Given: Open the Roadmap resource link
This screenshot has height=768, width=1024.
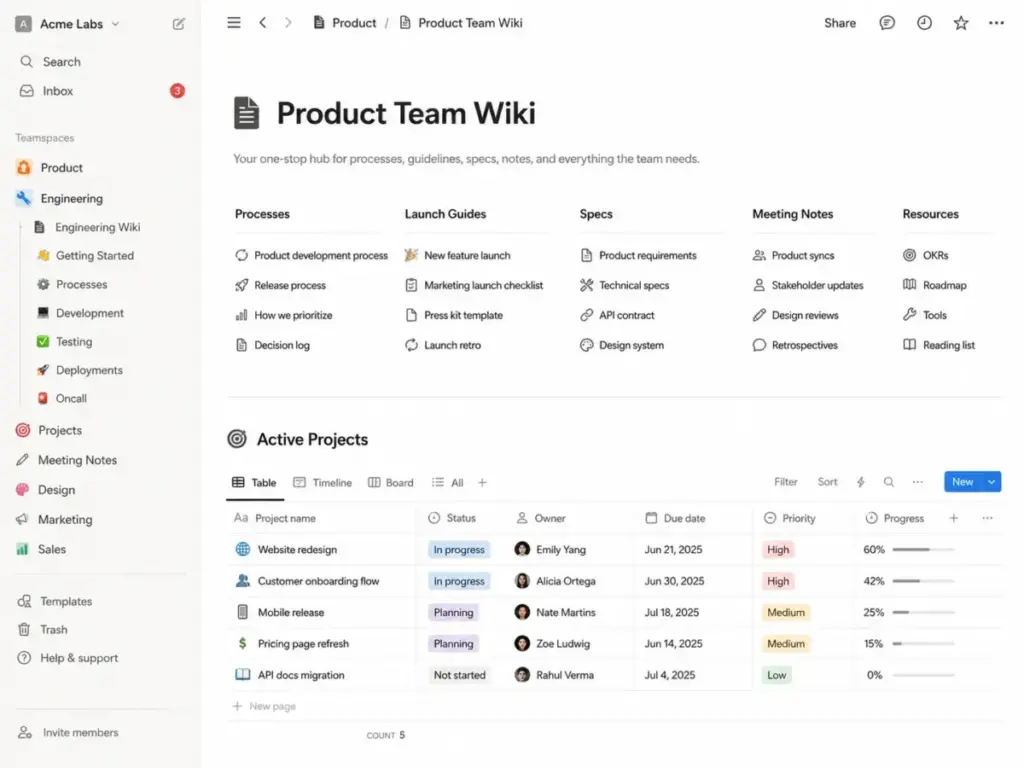Looking at the screenshot, I should click(x=935, y=285).
